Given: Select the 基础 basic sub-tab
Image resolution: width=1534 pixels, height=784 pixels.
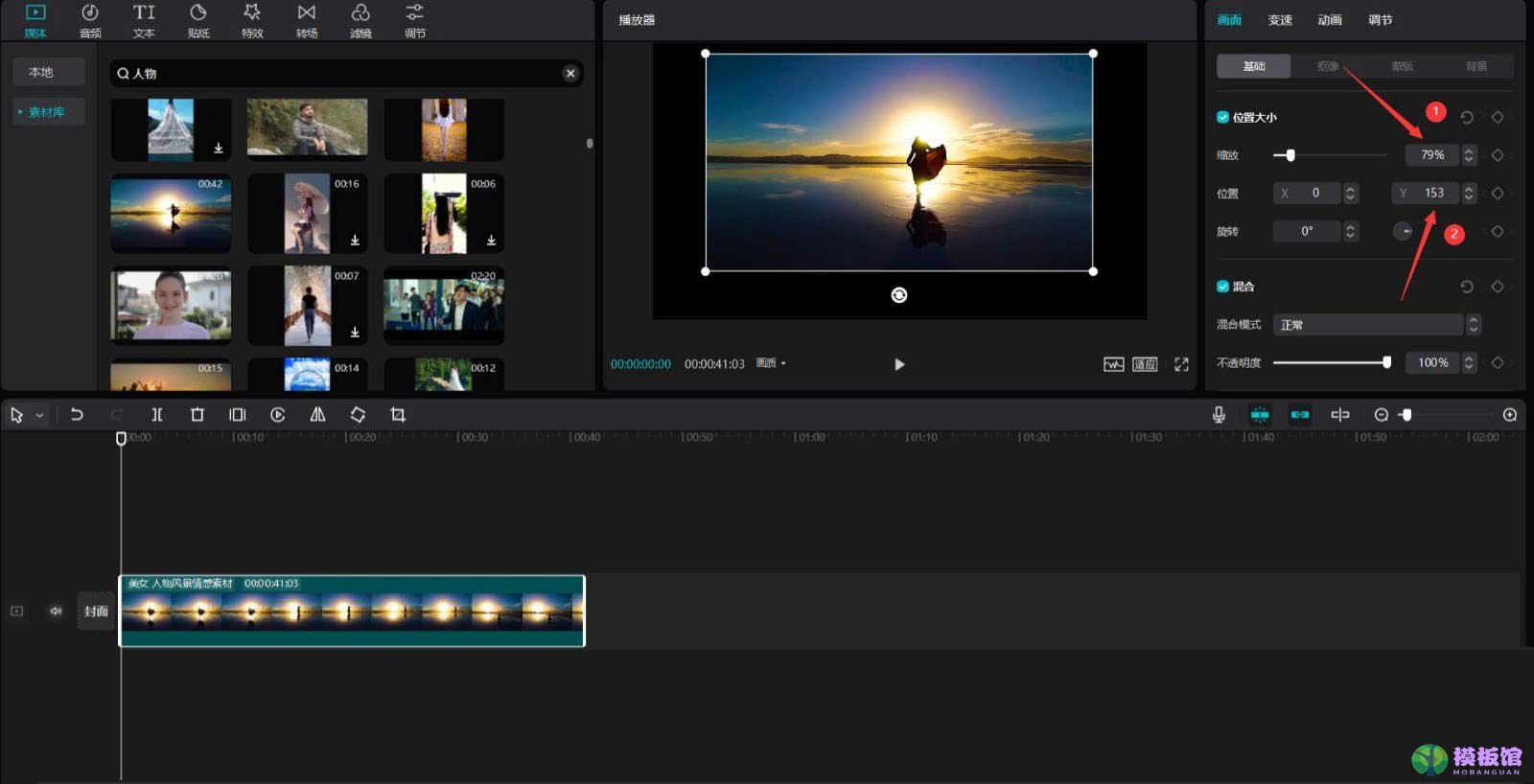Looking at the screenshot, I should tap(1254, 66).
